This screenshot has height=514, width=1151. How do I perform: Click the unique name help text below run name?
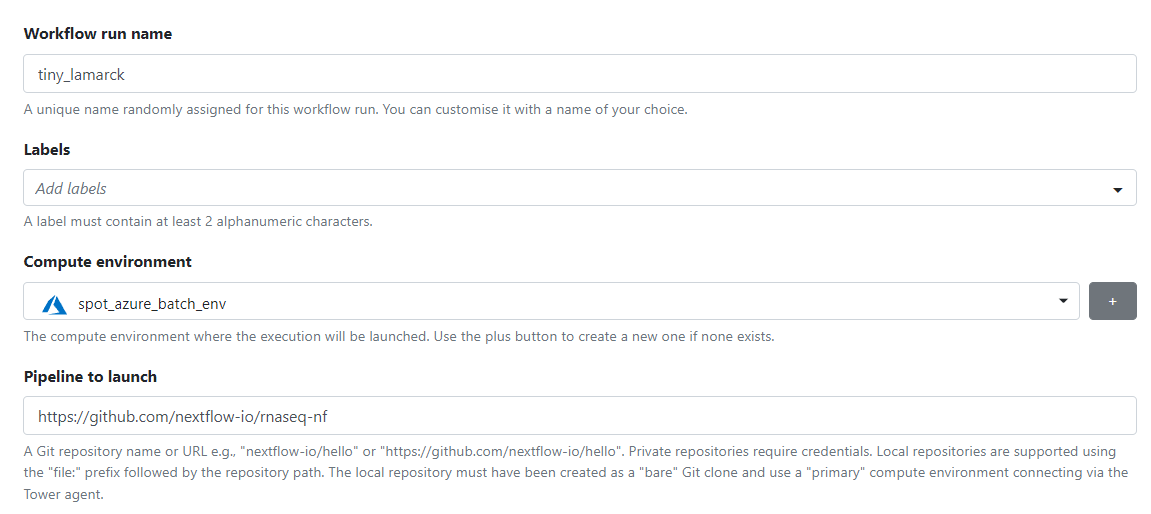pyautogui.click(x=355, y=111)
